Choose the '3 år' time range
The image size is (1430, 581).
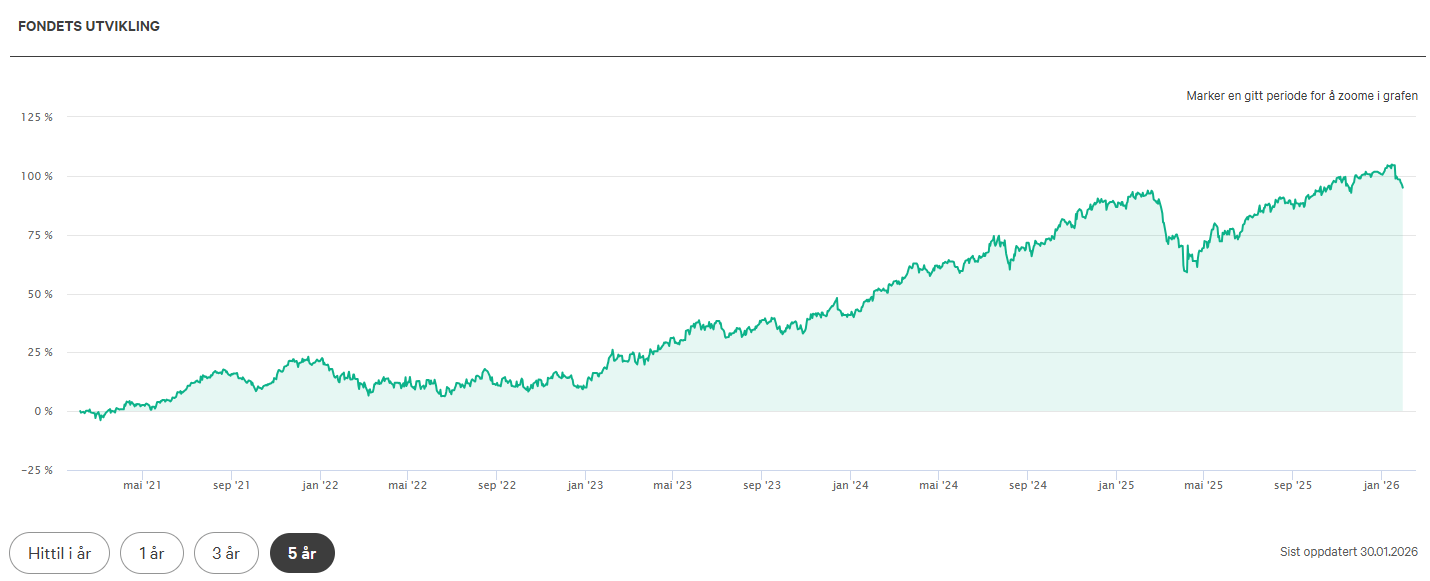[x=226, y=553]
